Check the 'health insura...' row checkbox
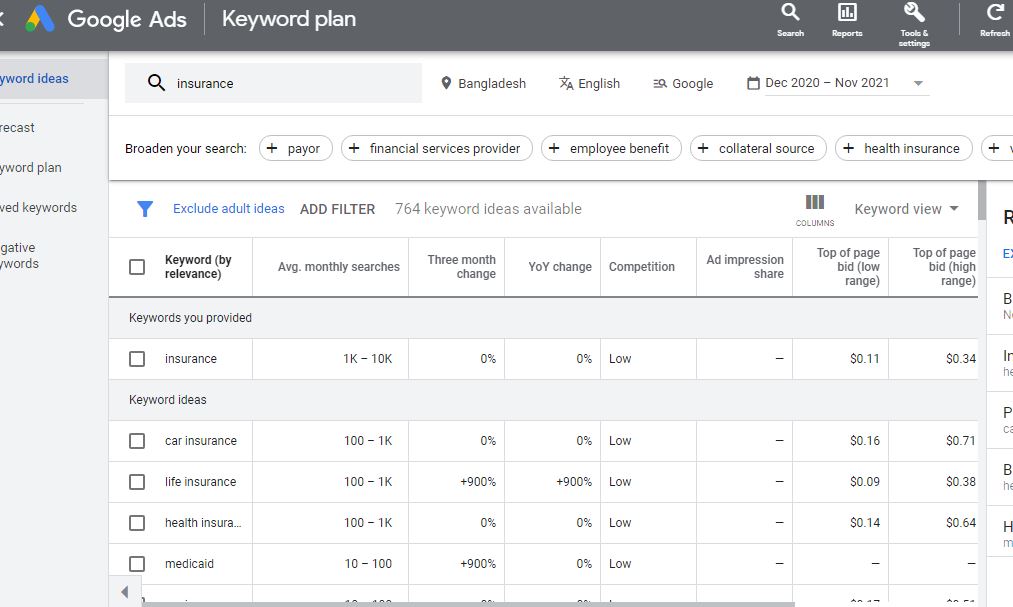1013x607 pixels. [x=137, y=522]
